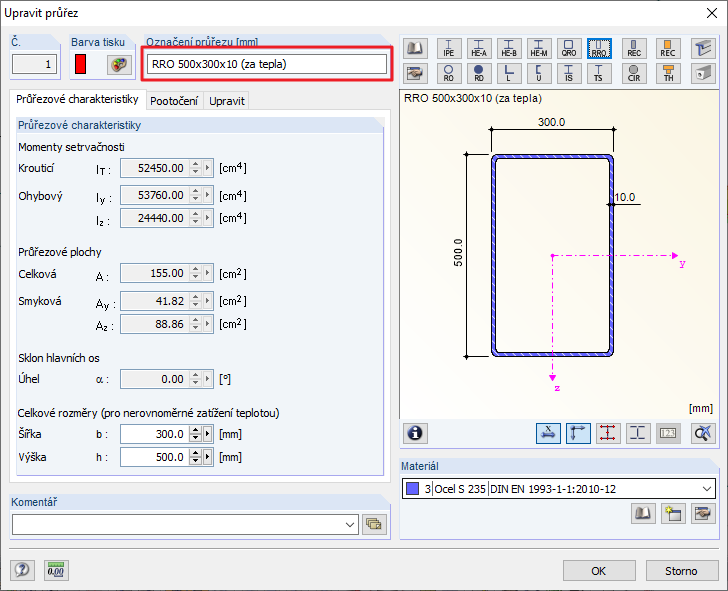This screenshot has width=728, height=591.
Task: Select the TS parametric section
Action: click(599, 73)
